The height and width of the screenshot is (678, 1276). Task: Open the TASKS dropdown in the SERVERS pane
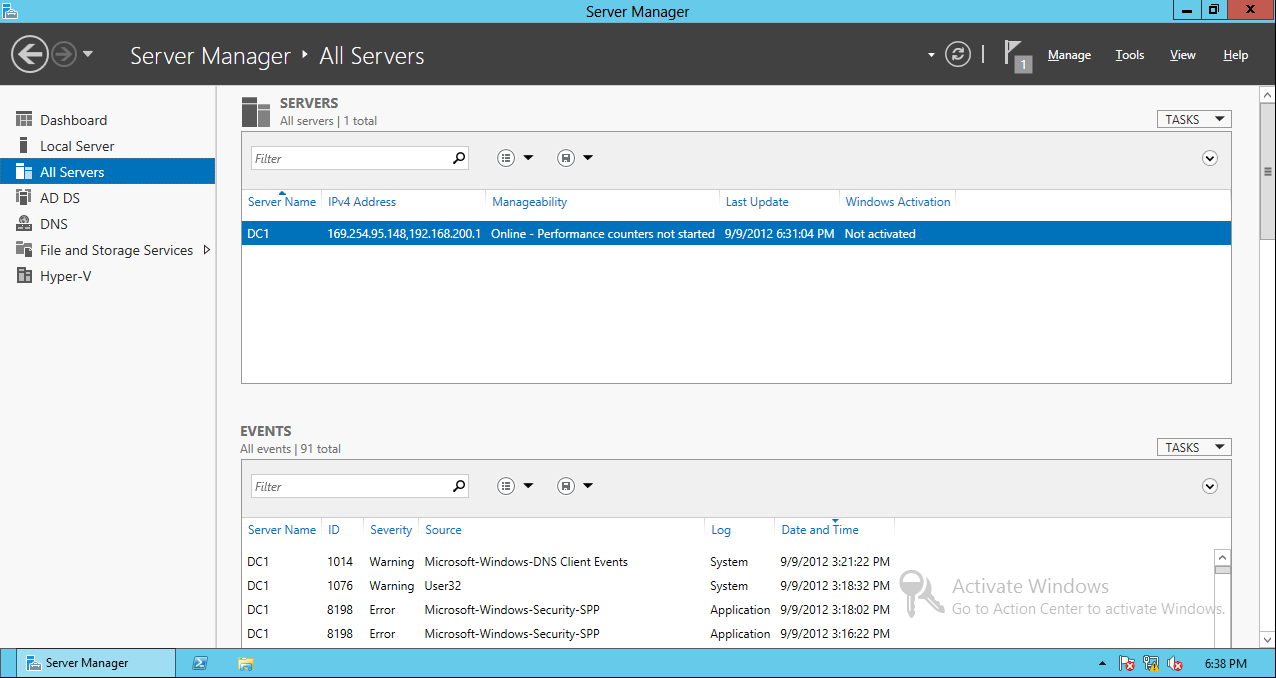pyautogui.click(x=1193, y=118)
